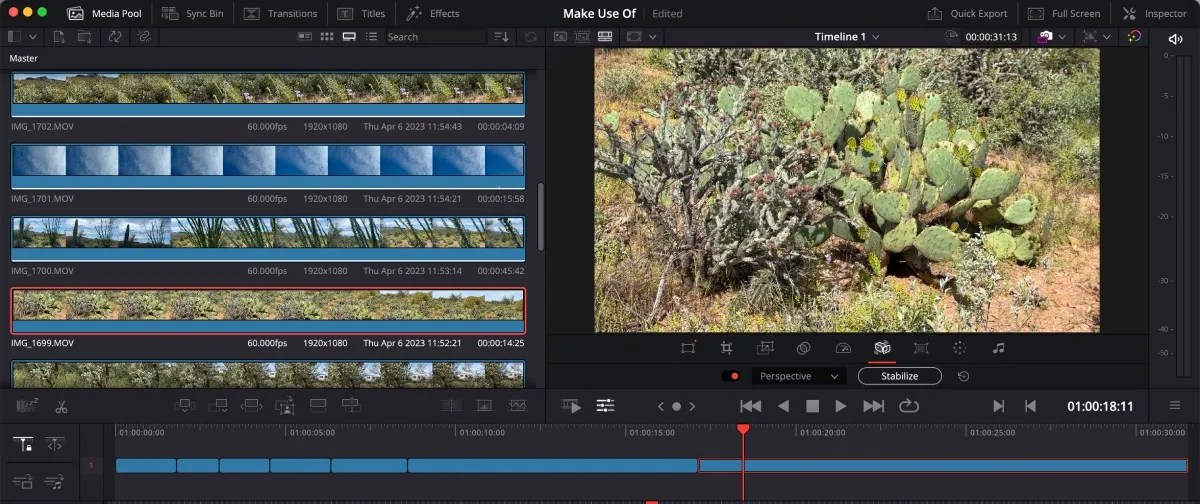1200x504 pixels.
Task: Click the relink media chain icon
Action: tap(144, 36)
